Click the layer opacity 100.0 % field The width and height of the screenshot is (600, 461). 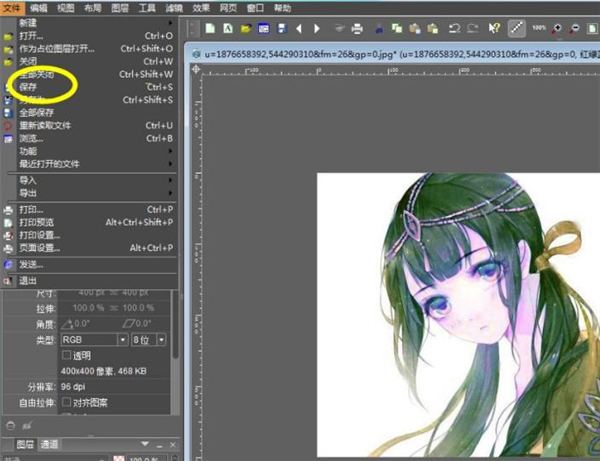point(148,458)
